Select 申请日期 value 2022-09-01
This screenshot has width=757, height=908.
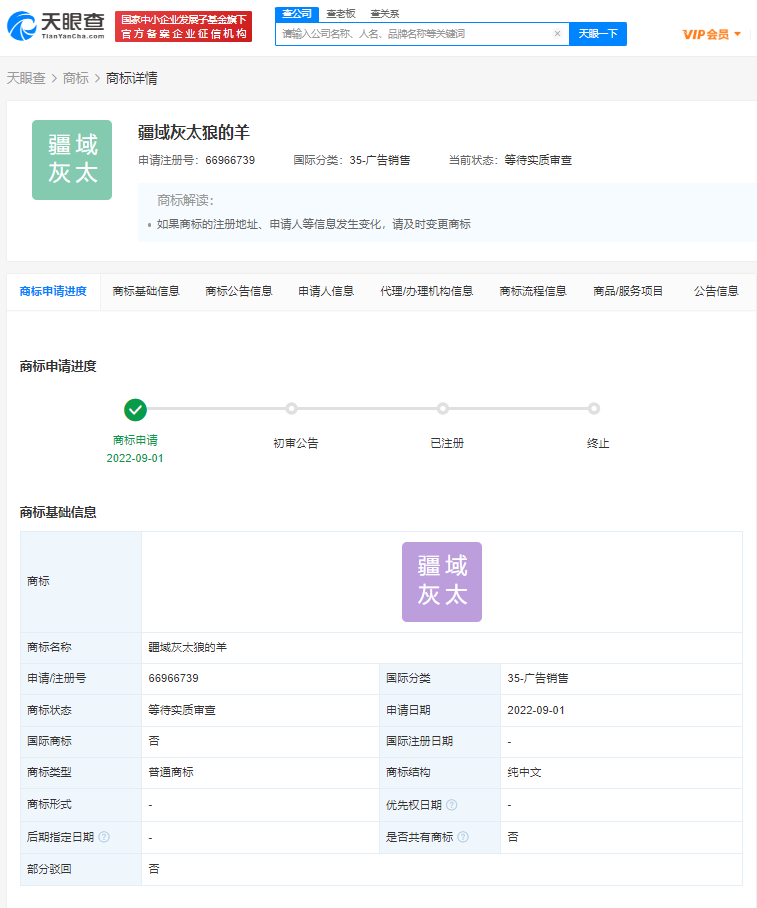536,710
